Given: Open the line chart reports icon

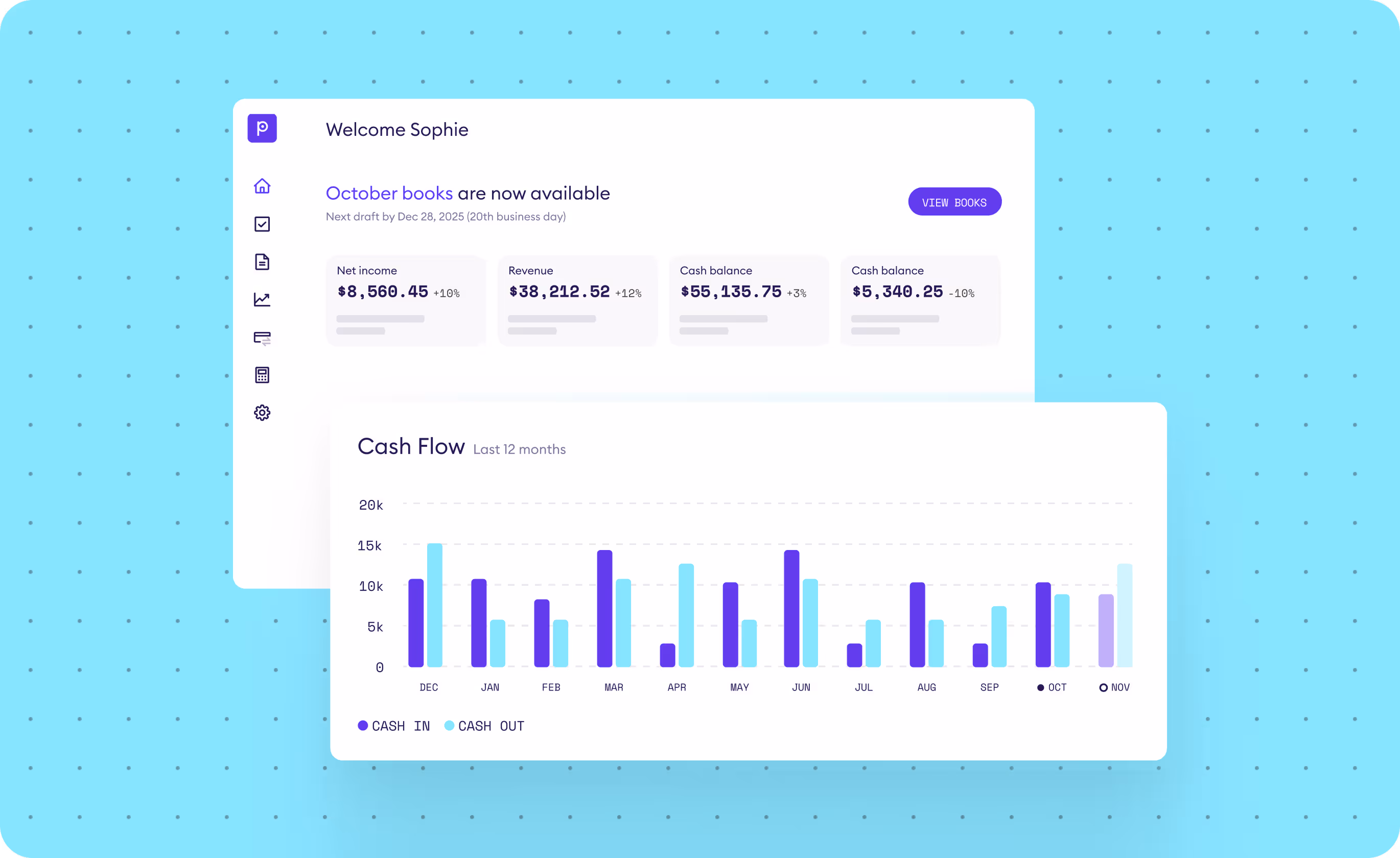Looking at the screenshot, I should coord(262,299).
